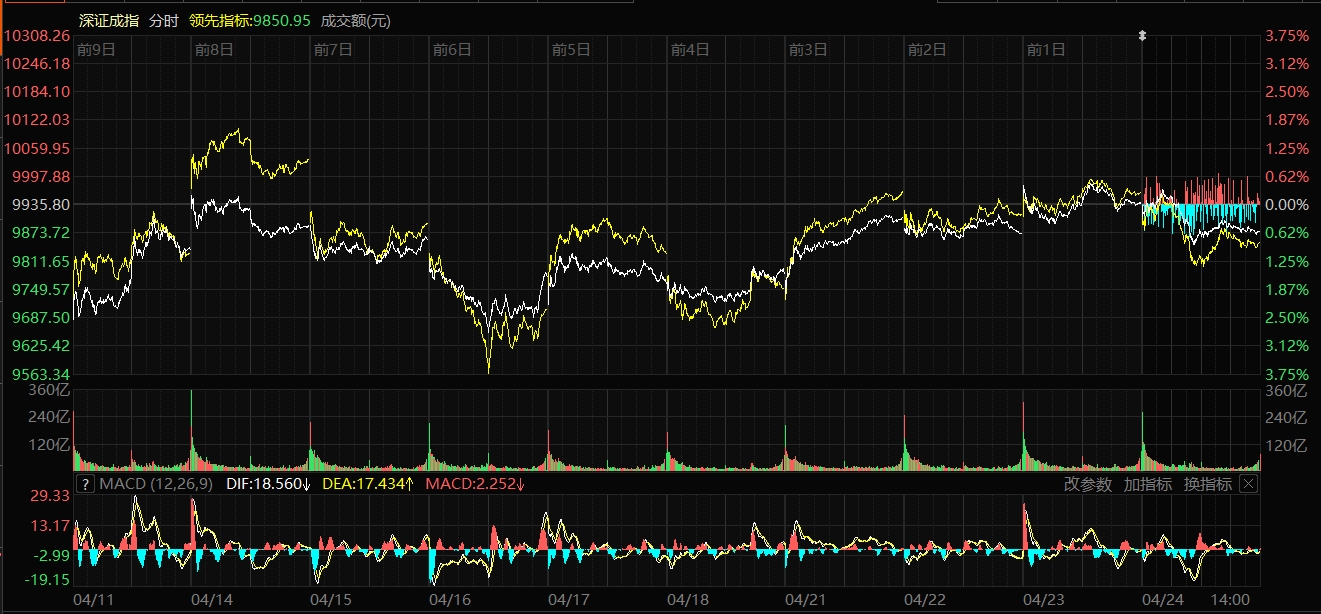Image resolution: width=1321 pixels, height=614 pixels.
Task: Click the 04/18 date axis label
Action: pyautogui.click(x=688, y=600)
